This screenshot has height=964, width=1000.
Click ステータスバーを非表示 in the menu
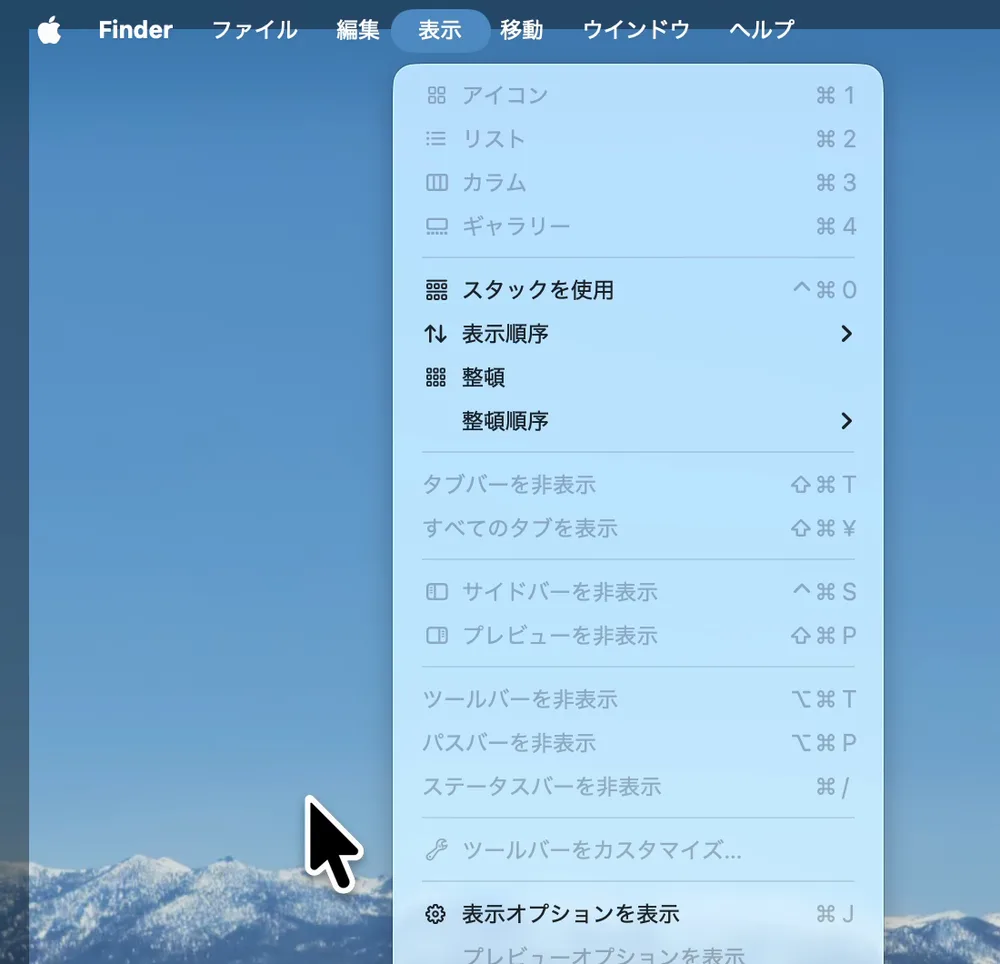click(x=638, y=787)
